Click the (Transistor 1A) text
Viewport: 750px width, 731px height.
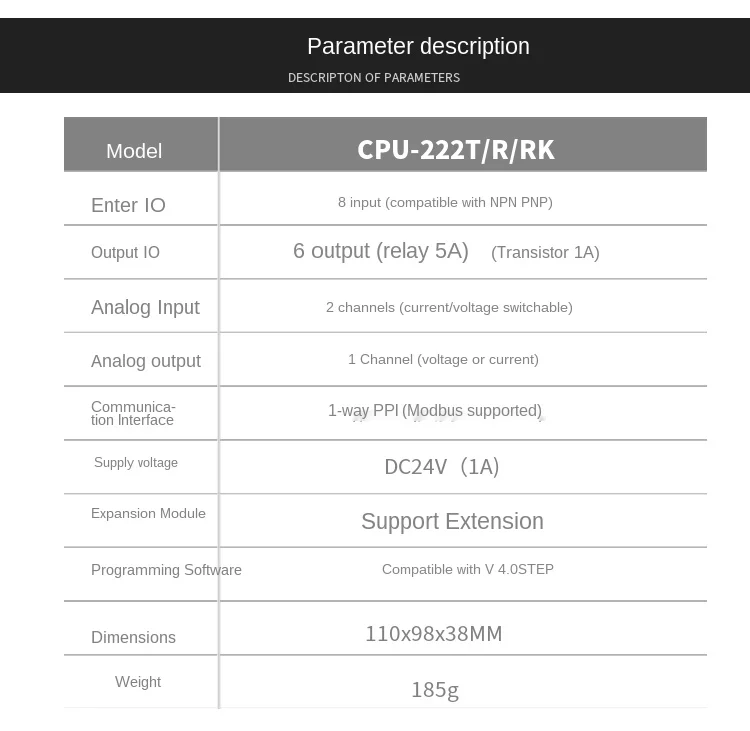(545, 252)
